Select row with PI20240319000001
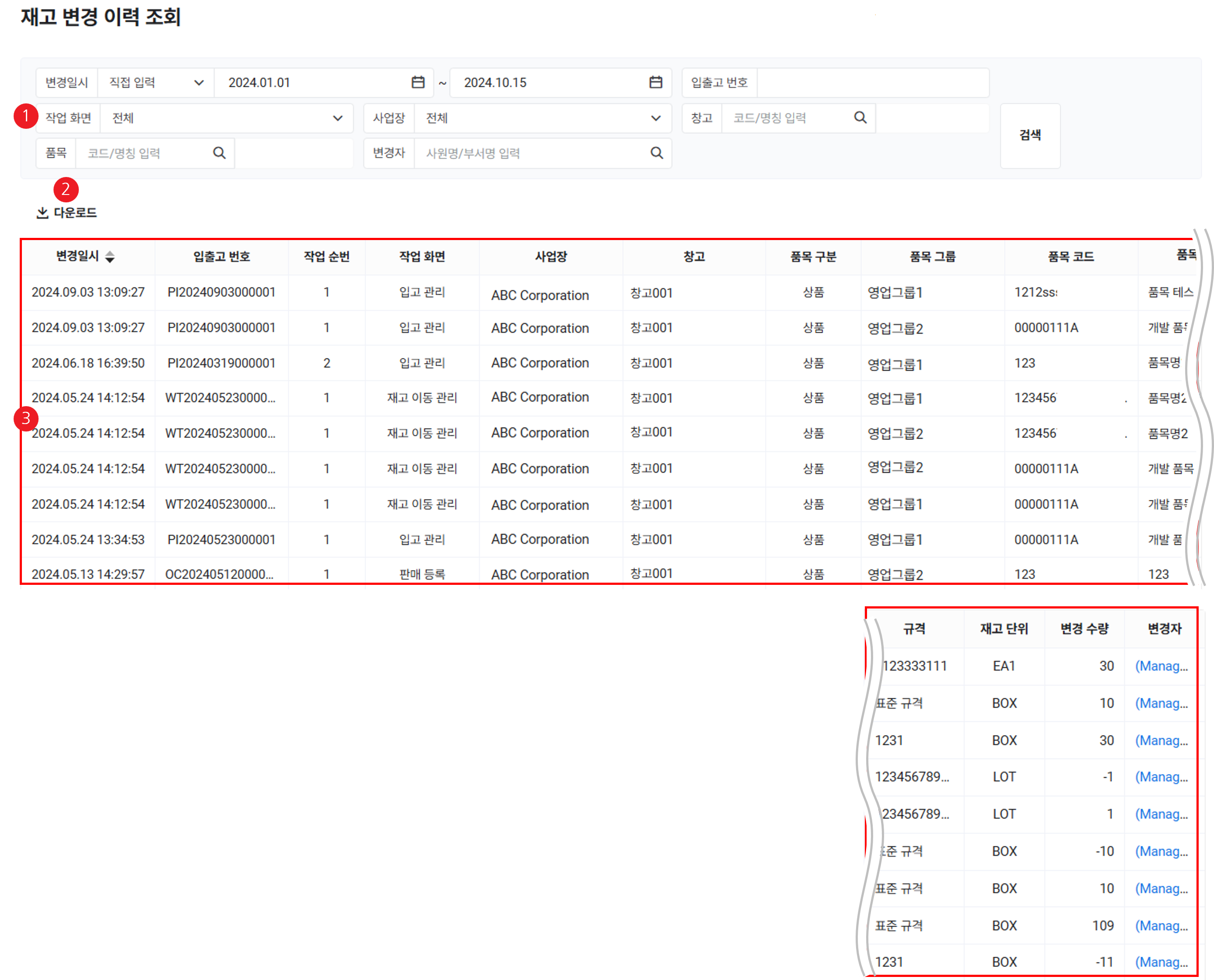The height and width of the screenshot is (980, 1214). [221, 363]
